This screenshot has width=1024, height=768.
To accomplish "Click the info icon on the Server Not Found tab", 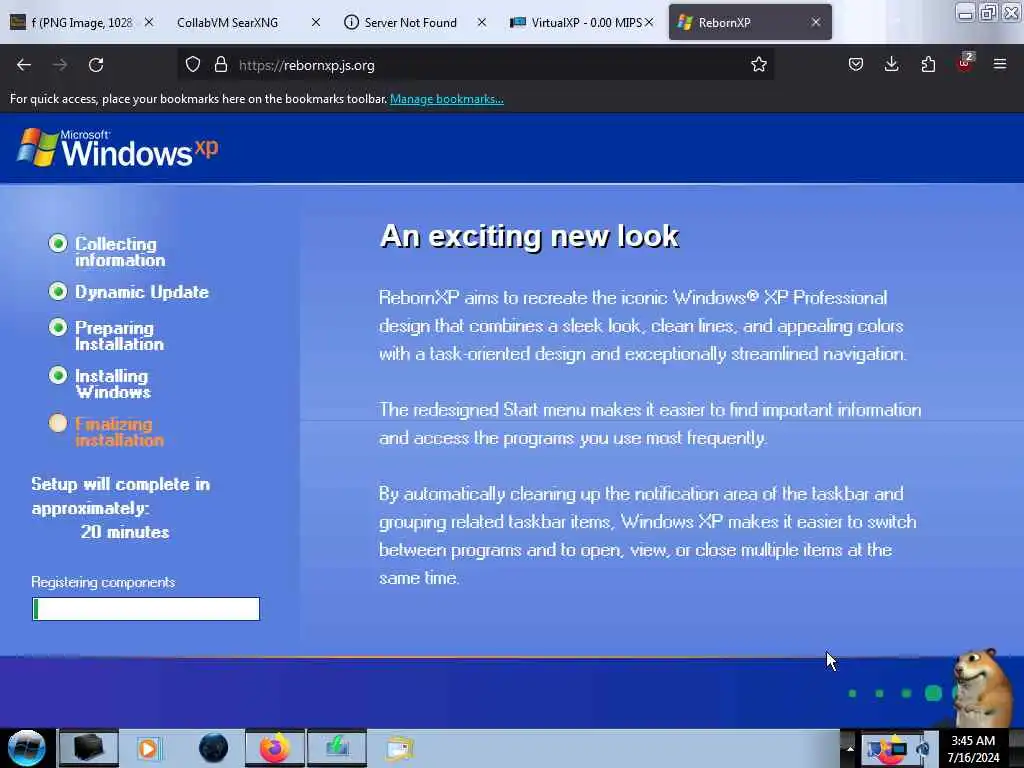I will pos(351,22).
